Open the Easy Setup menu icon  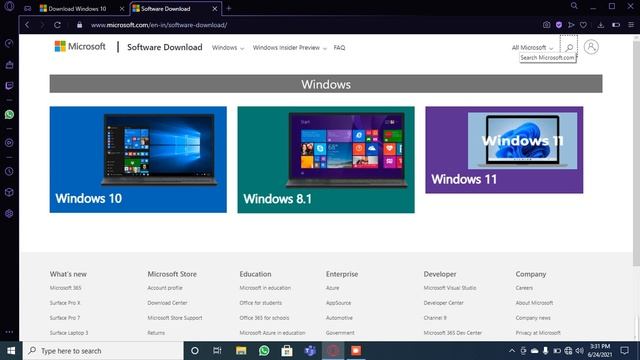click(631, 25)
